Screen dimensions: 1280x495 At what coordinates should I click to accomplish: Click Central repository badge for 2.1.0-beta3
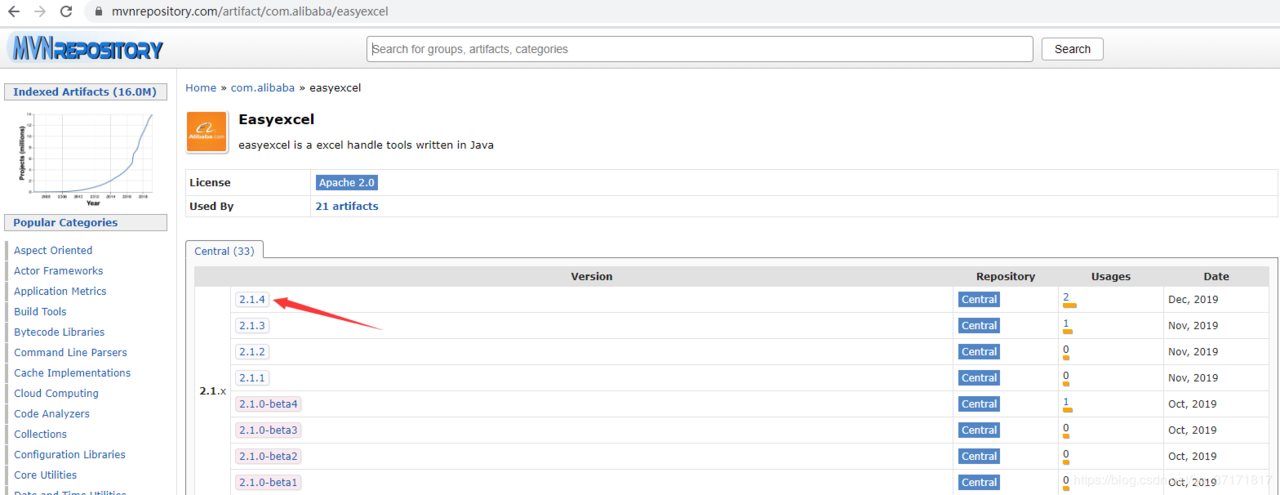click(979, 429)
